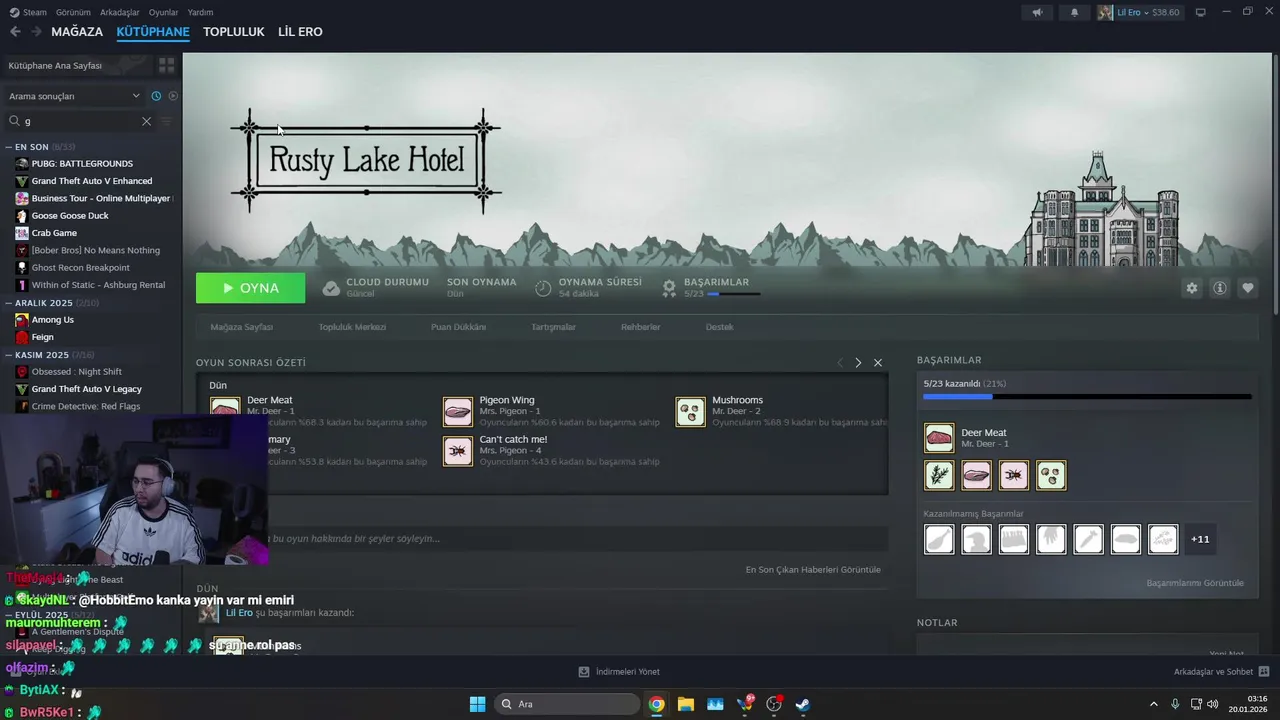Clear the library search text
The height and width of the screenshot is (720, 1280).
pyautogui.click(x=146, y=121)
